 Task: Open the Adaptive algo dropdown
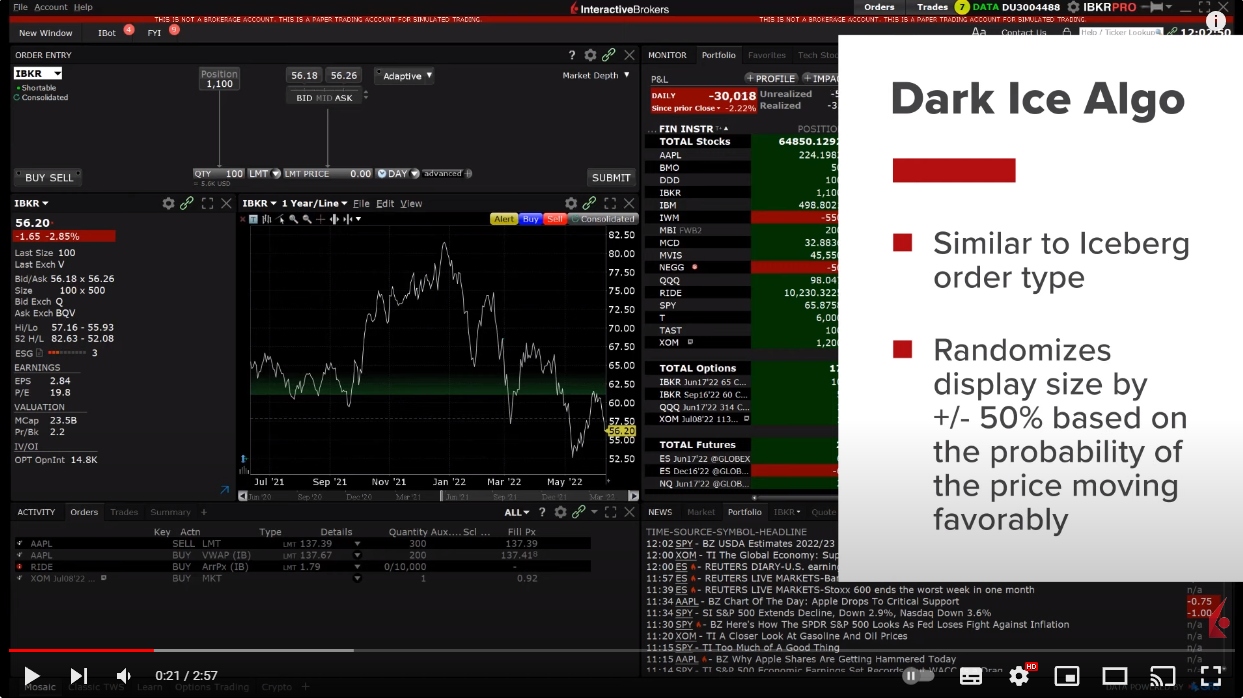pyautogui.click(x=405, y=75)
